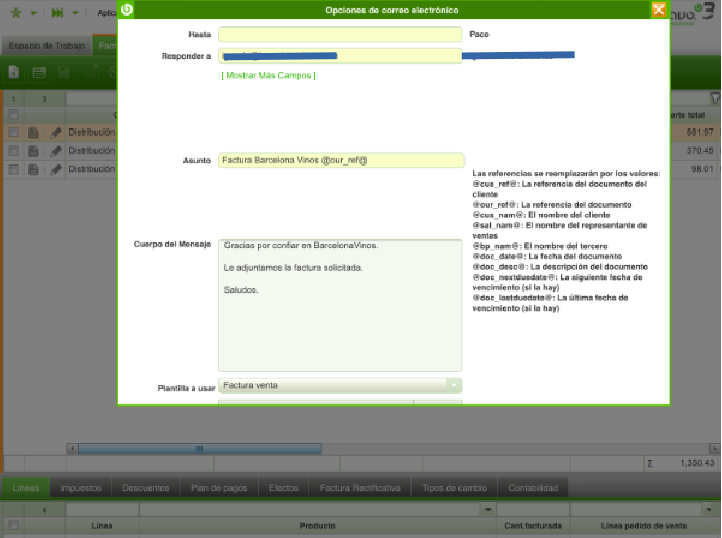Click the pin icon on second Distribución row

pyautogui.click(x=56, y=150)
